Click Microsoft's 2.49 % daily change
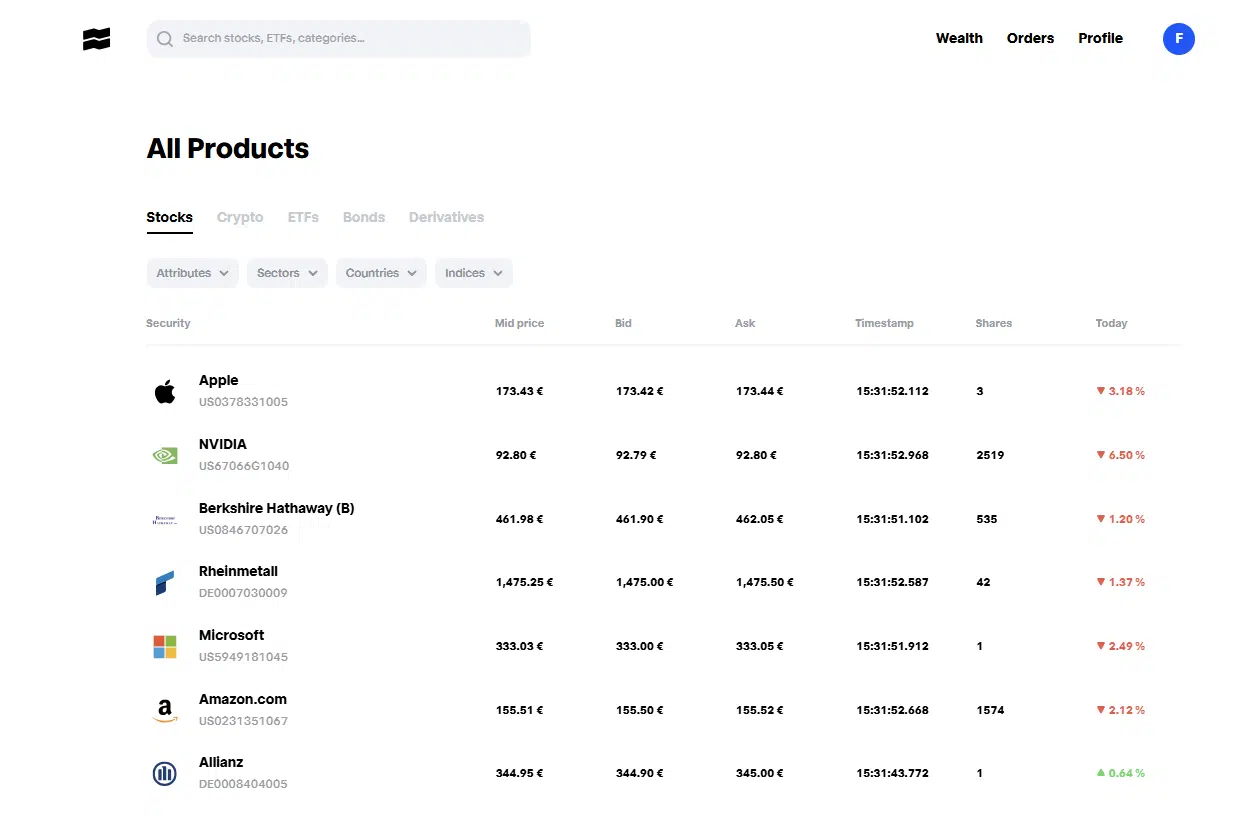The height and width of the screenshot is (819, 1238). tap(1120, 646)
